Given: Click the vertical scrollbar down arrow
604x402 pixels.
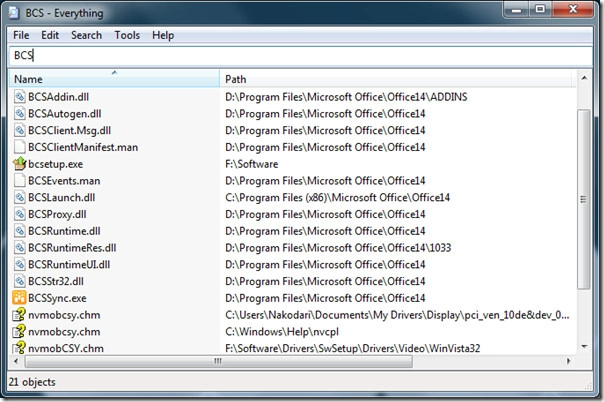Looking at the screenshot, I should pyautogui.click(x=584, y=347).
